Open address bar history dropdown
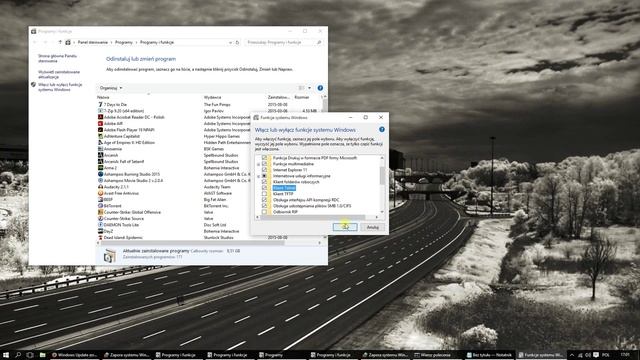The width and height of the screenshot is (640, 360). point(230,42)
